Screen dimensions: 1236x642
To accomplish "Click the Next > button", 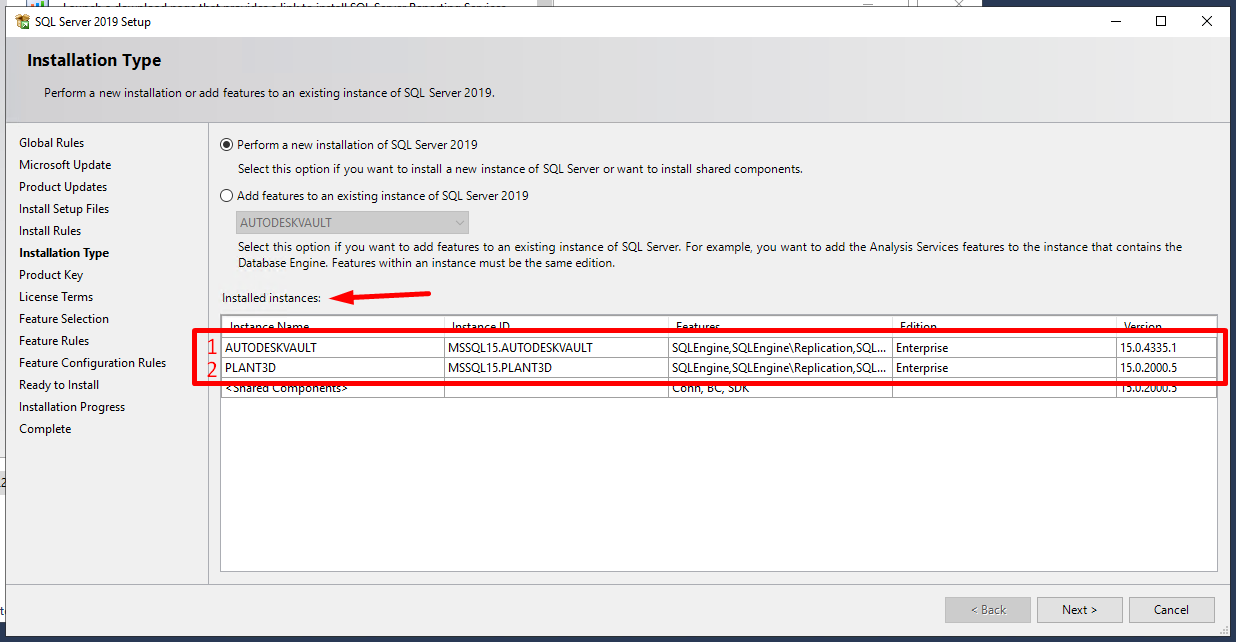I will [1079, 609].
